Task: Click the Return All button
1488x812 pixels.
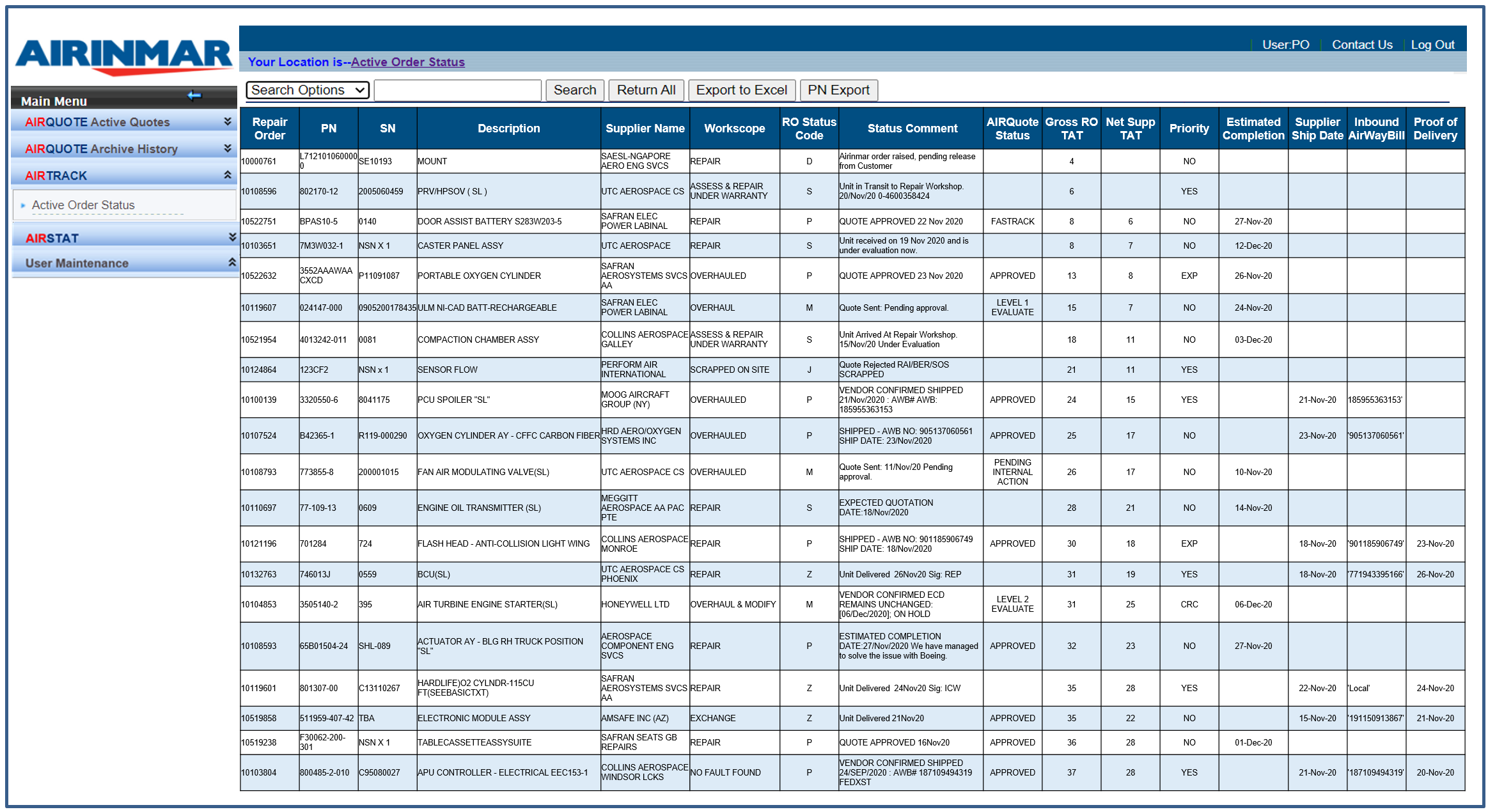Action: (x=646, y=90)
